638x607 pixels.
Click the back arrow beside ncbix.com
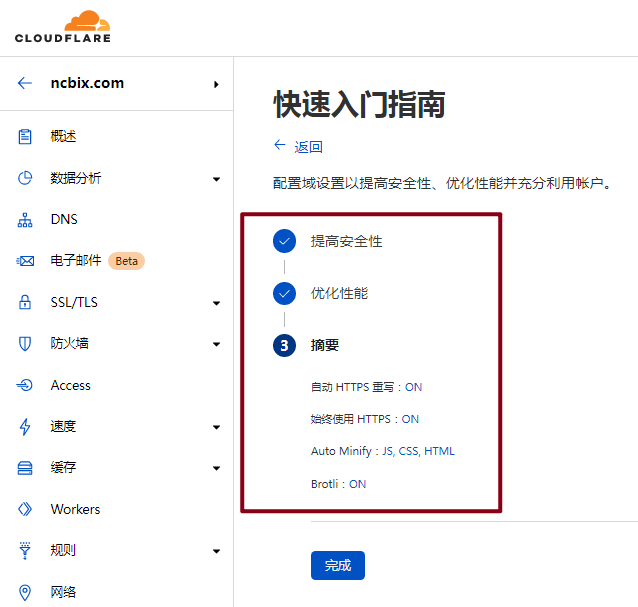(x=25, y=83)
